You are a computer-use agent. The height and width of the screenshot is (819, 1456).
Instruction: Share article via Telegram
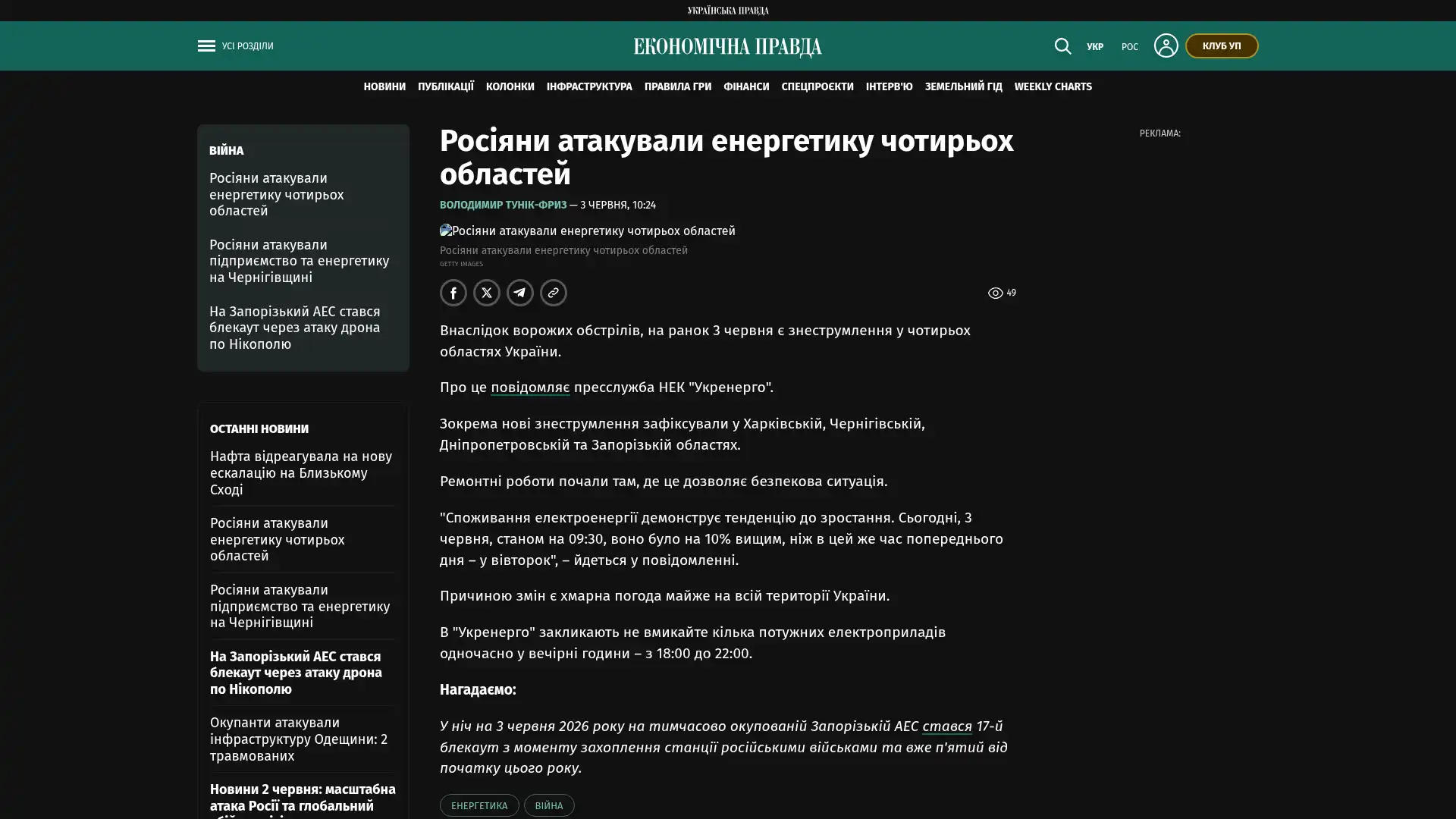tap(520, 293)
